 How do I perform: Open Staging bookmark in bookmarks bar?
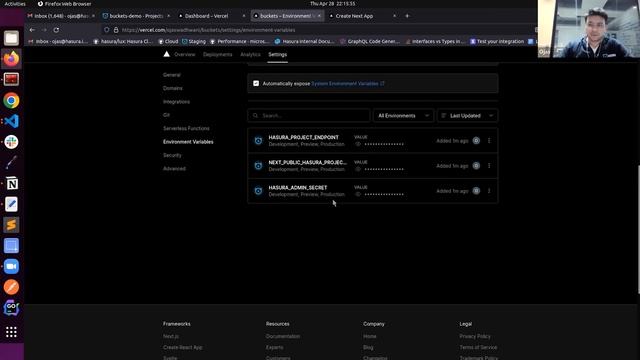(x=194, y=41)
